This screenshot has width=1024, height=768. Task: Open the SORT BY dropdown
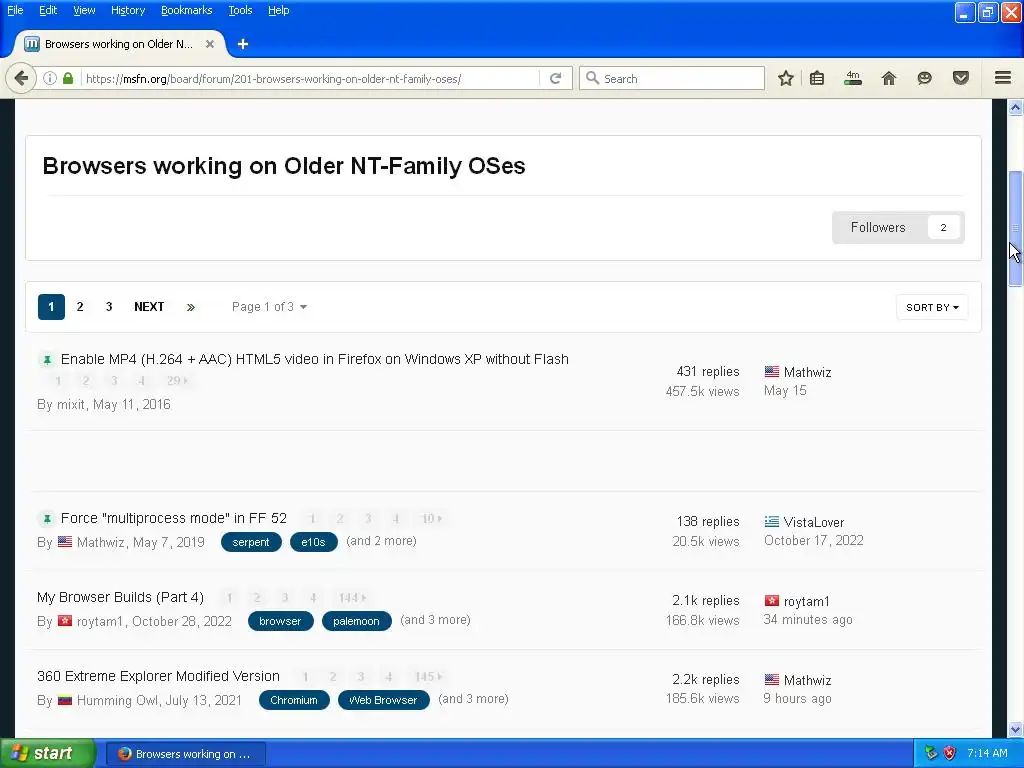coord(932,307)
